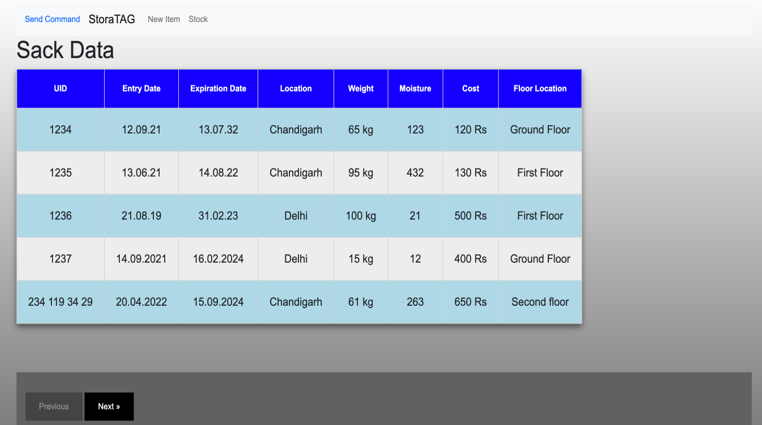762x425 pixels.
Task: Go to the Next page
Action: coord(109,407)
